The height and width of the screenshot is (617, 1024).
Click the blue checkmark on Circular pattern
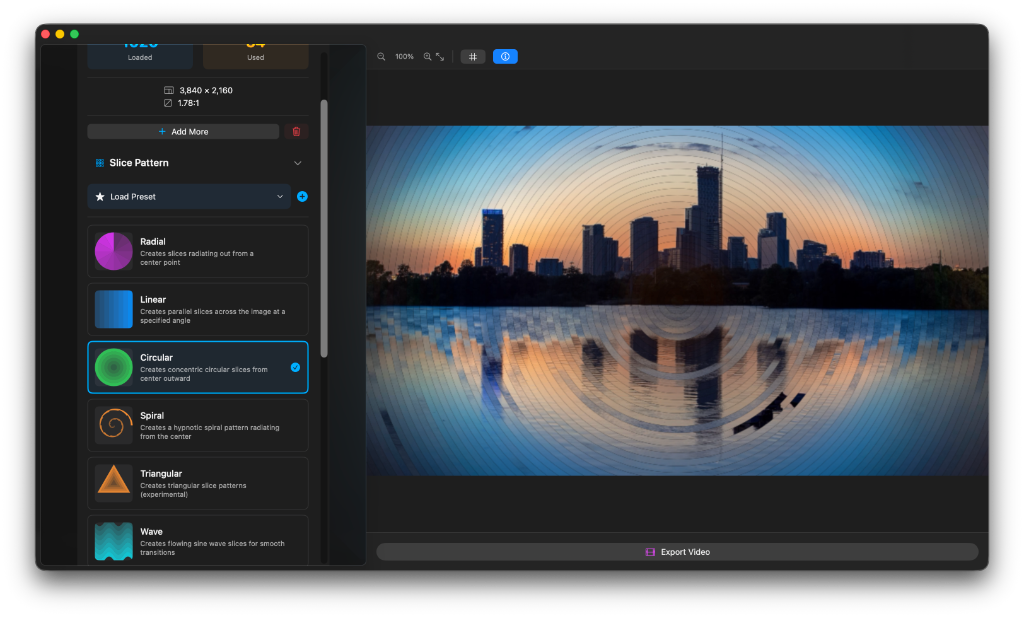pyautogui.click(x=295, y=367)
